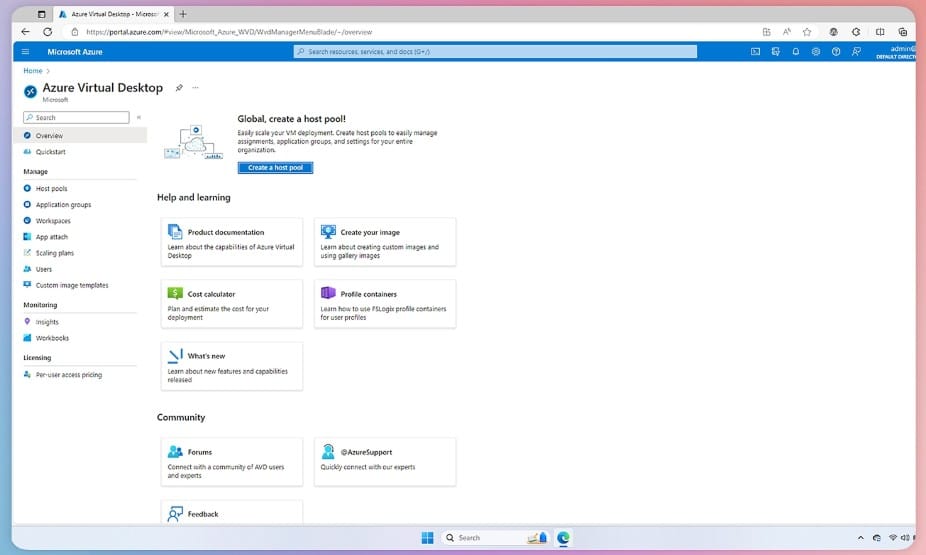Open browser split screen icon
926x555 pixels.
point(880,32)
